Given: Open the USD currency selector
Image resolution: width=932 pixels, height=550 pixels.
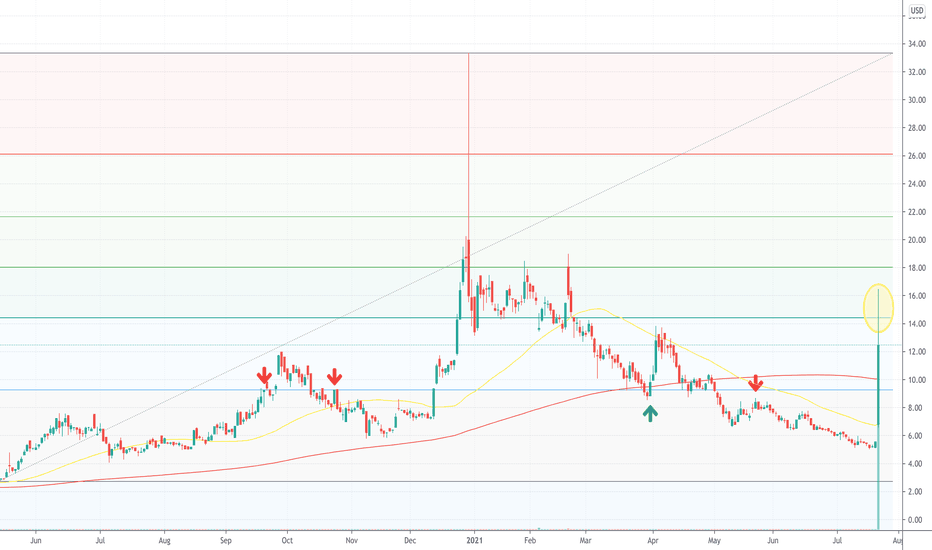Looking at the screenshot, I should [917, 10].
